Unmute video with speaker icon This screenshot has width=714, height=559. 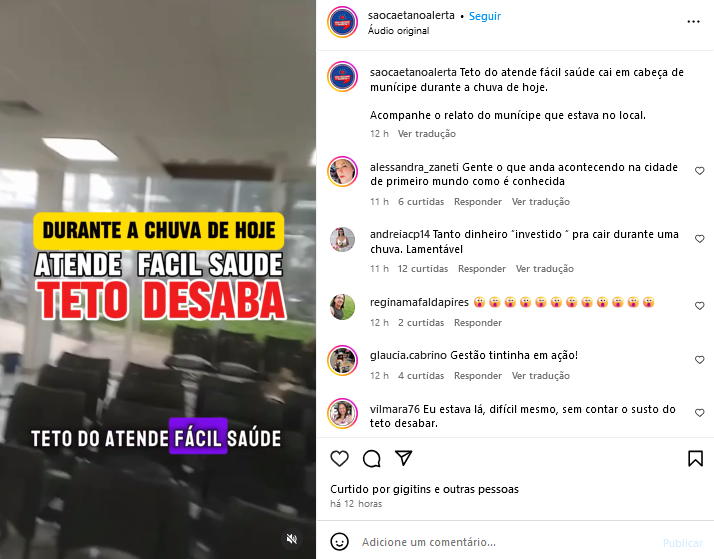(x=291, y=539)
